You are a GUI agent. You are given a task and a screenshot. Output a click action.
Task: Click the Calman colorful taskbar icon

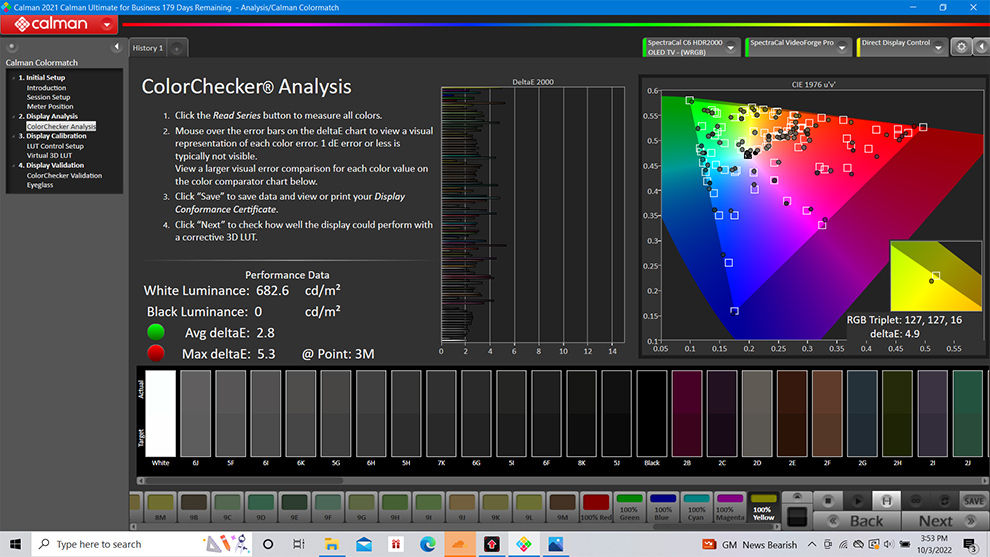click(x=523, y=544)
